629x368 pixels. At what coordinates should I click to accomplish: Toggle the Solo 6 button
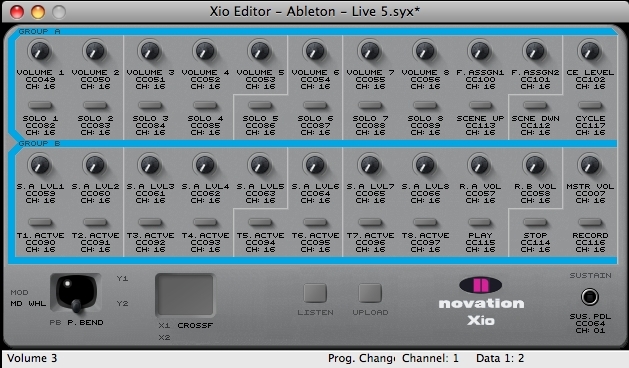point(315,106)
